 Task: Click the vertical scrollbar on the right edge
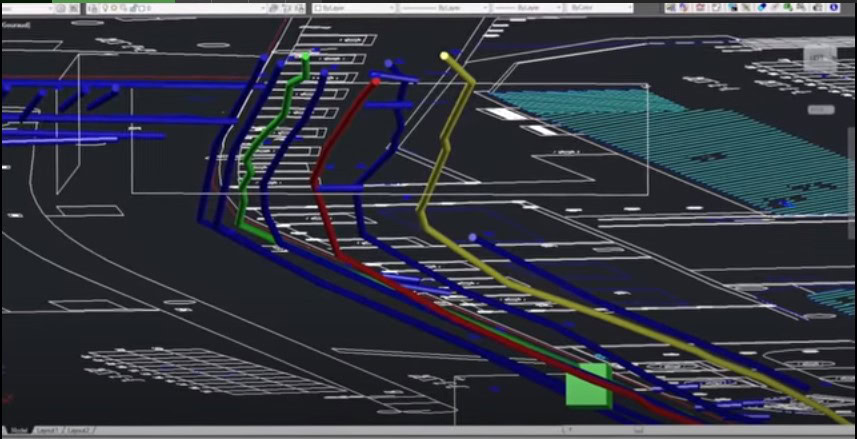[x=853, y=183]
